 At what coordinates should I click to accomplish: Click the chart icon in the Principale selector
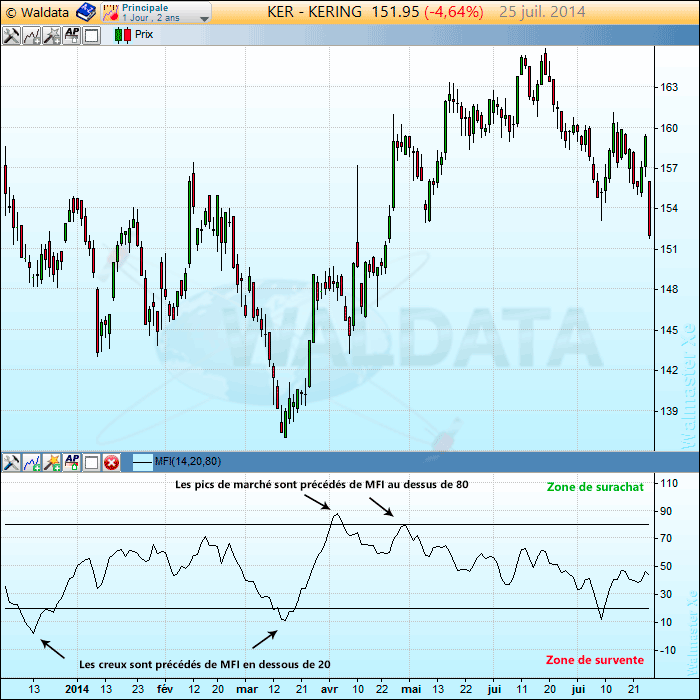click(111, 12)
